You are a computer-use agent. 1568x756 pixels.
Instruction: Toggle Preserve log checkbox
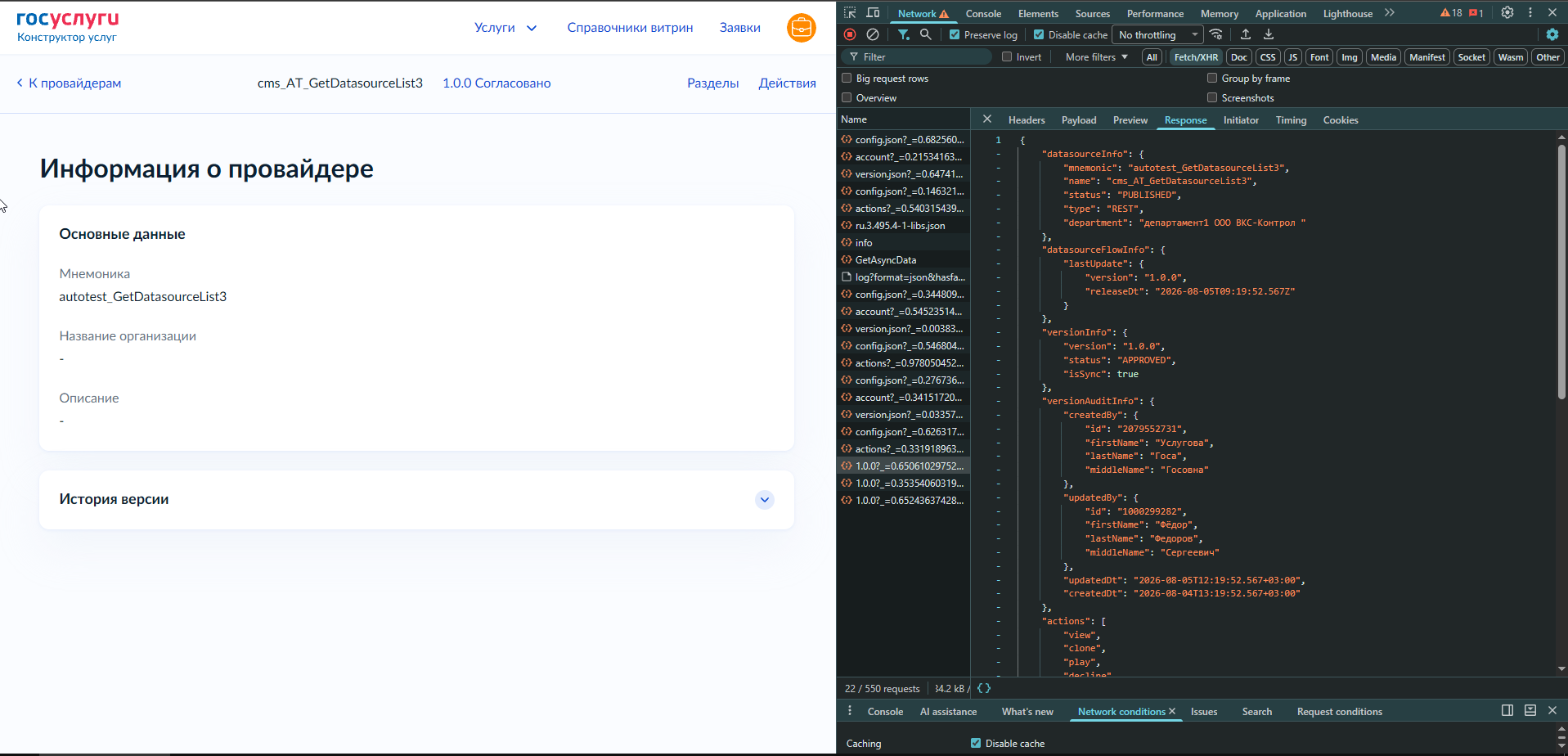coord(955,34)
